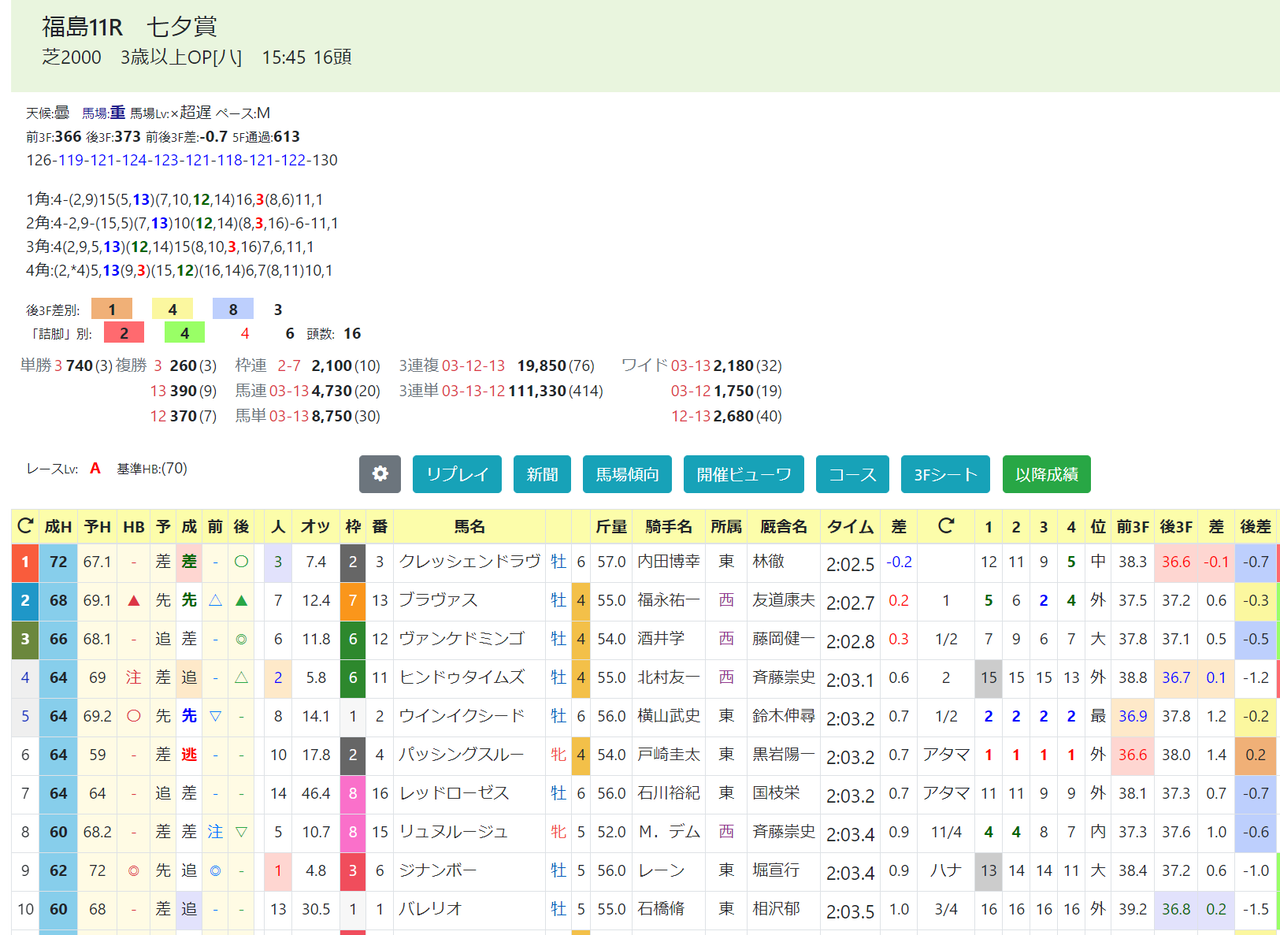Click trainer name 林徹
Screen dimensions: 1280x935
pos(768,562)
